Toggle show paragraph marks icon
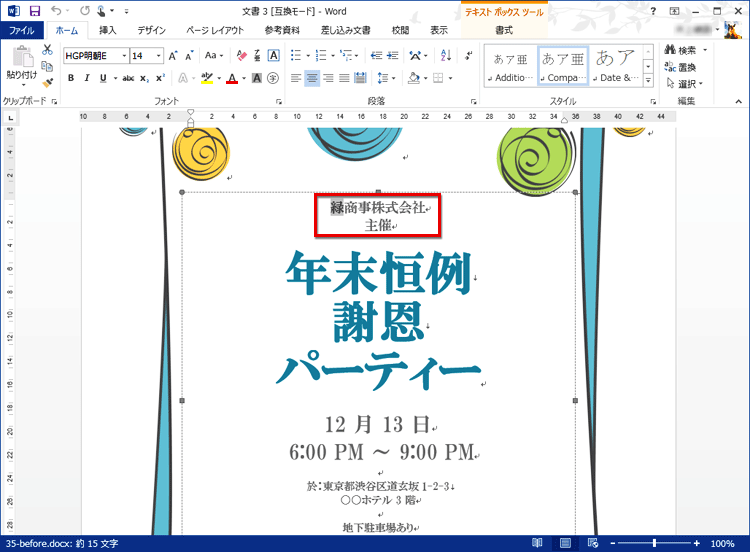The image size is (750, 552). 469,55
